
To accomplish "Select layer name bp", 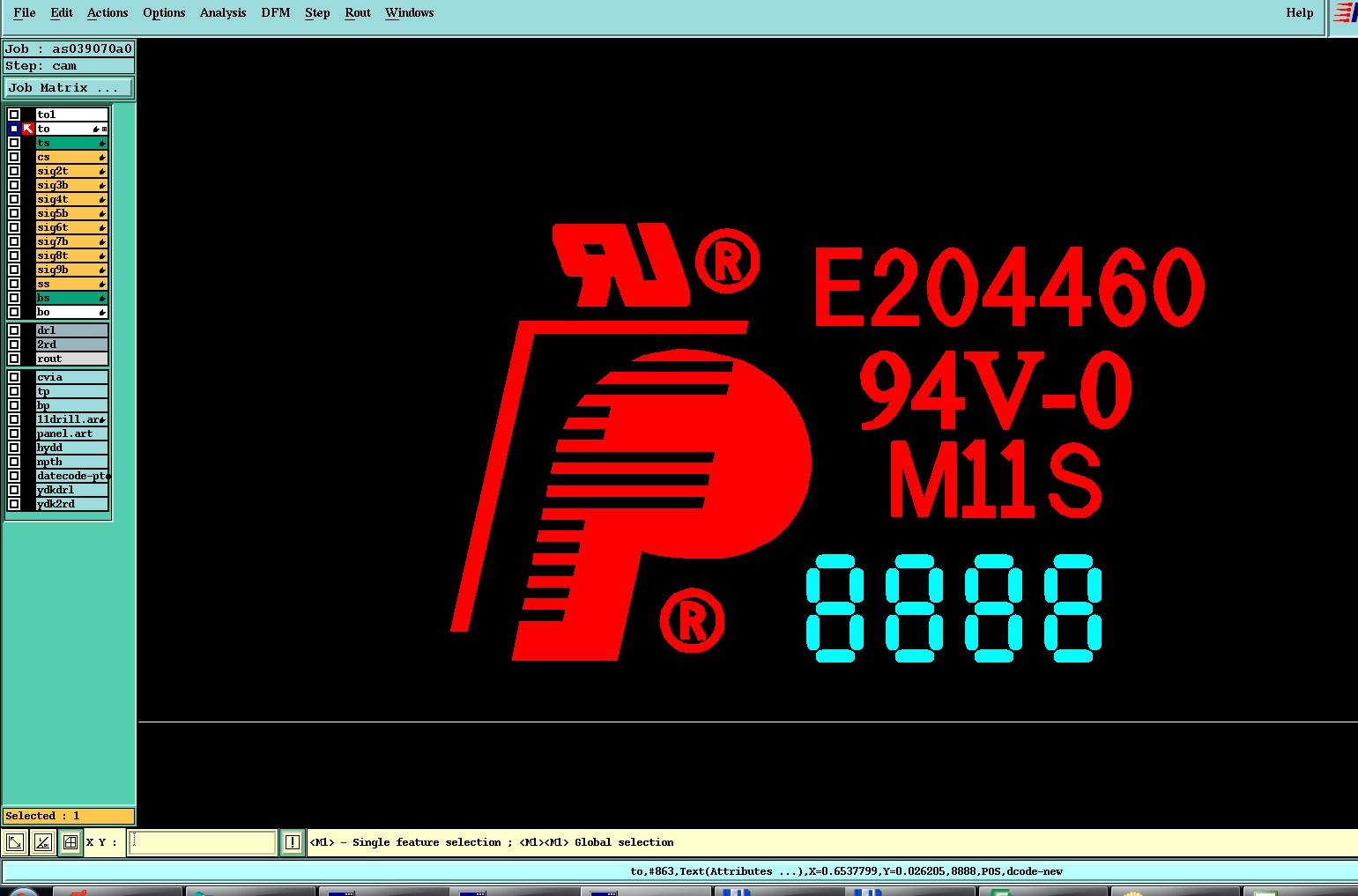I will 71,405.
